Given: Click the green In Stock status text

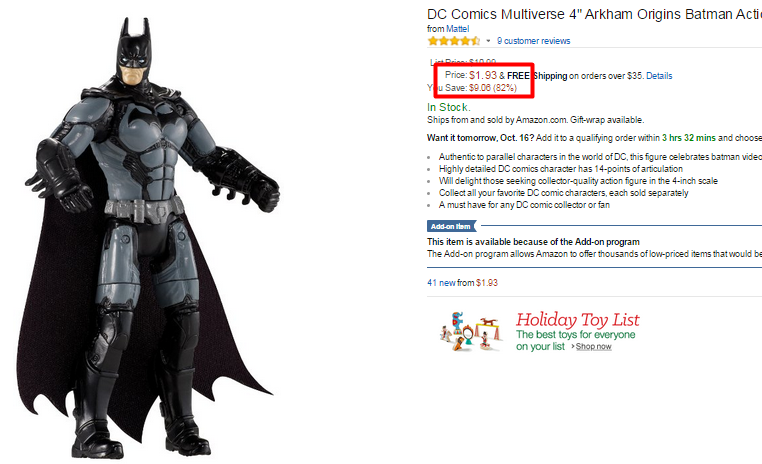Looking at the screenshot, I should pos(449,107).
